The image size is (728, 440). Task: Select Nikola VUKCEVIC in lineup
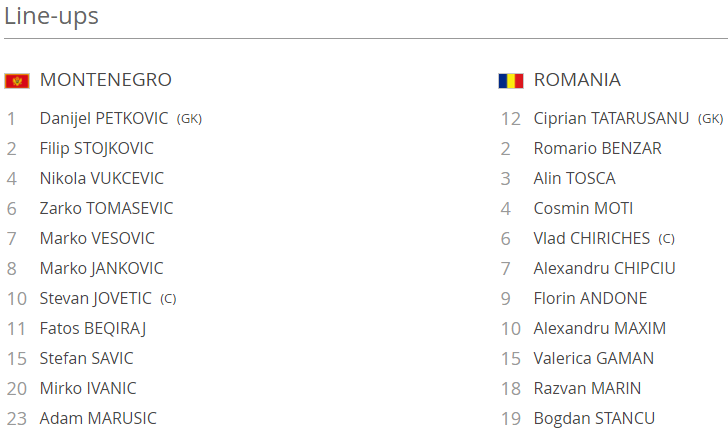[102, 179]
